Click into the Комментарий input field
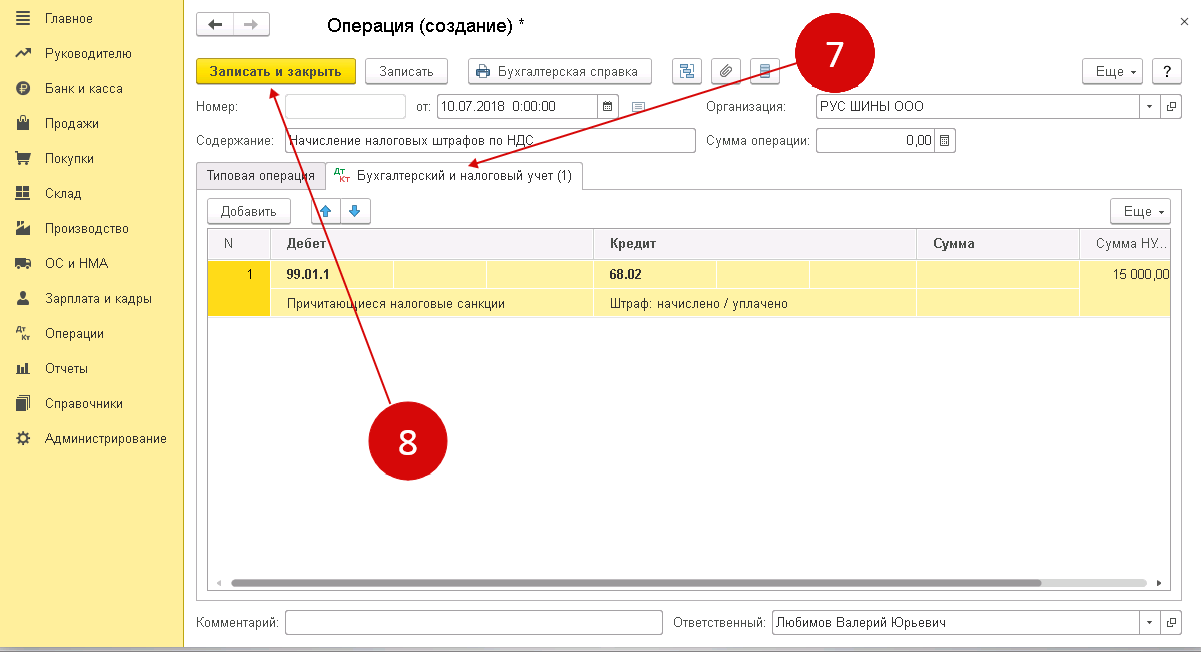Screen dimensions: 1201x652 [473, 623]
